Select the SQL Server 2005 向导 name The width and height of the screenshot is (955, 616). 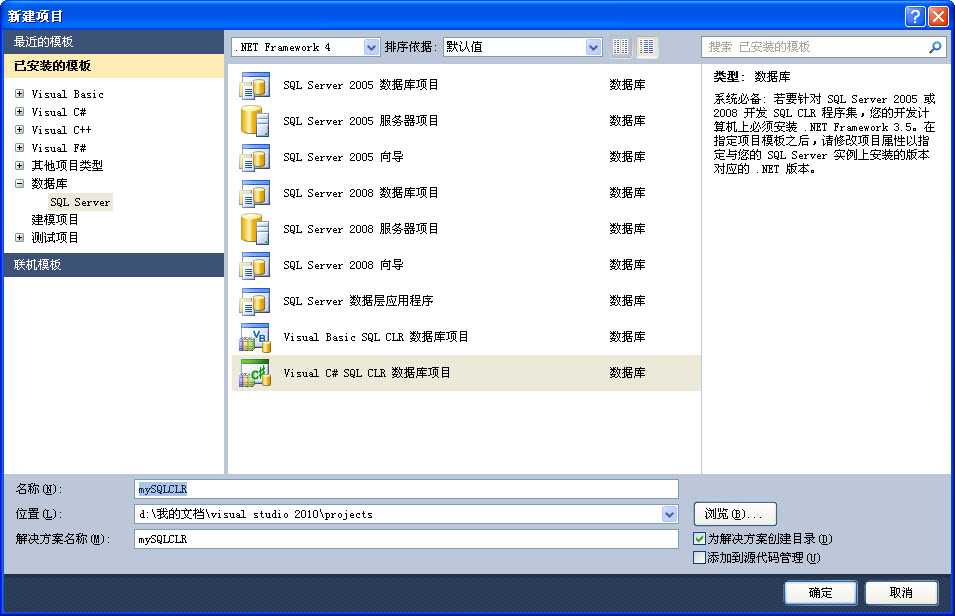(x=343, y=157)
